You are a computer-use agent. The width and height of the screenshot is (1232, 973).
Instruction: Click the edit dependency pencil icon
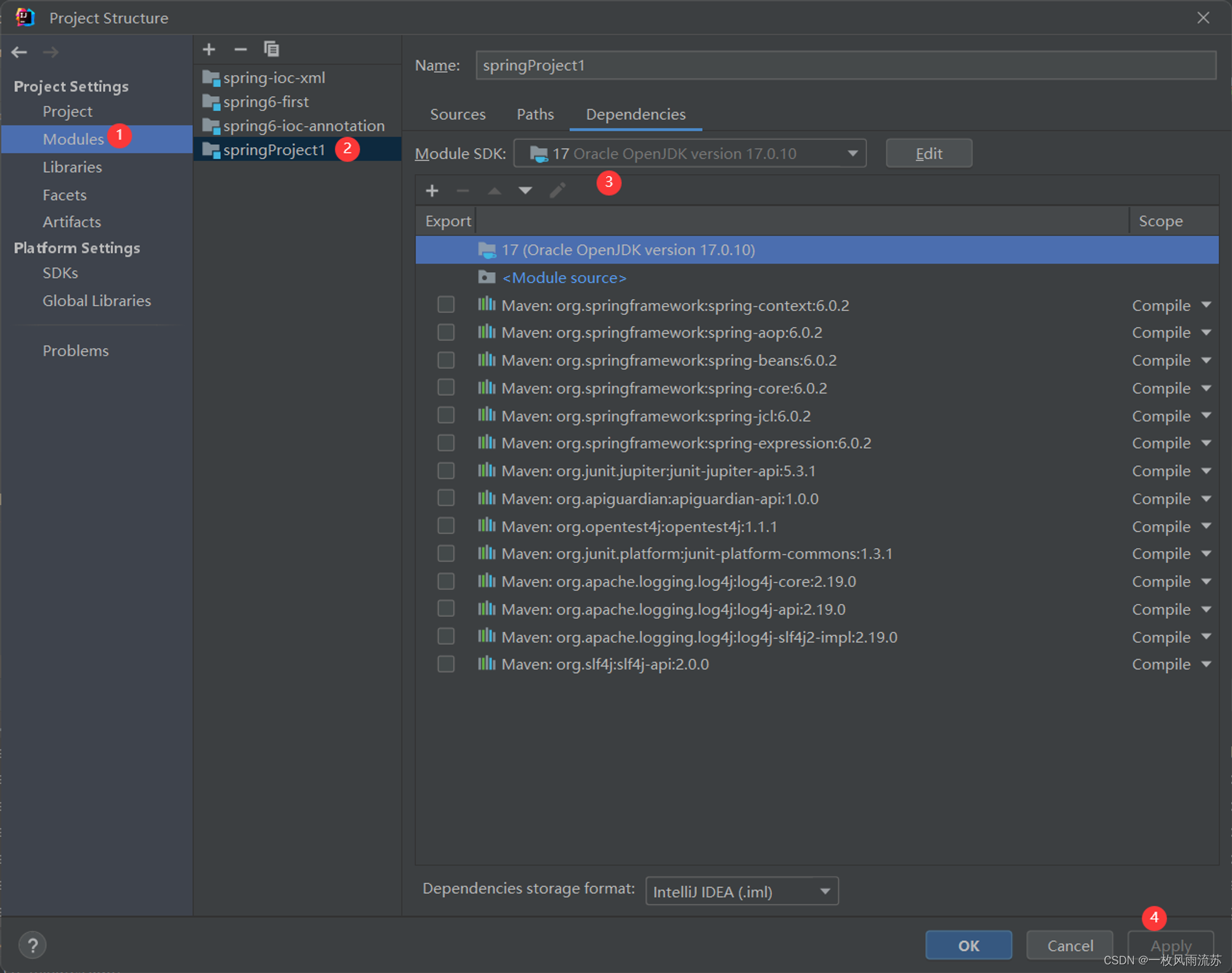tap(557, 191)
